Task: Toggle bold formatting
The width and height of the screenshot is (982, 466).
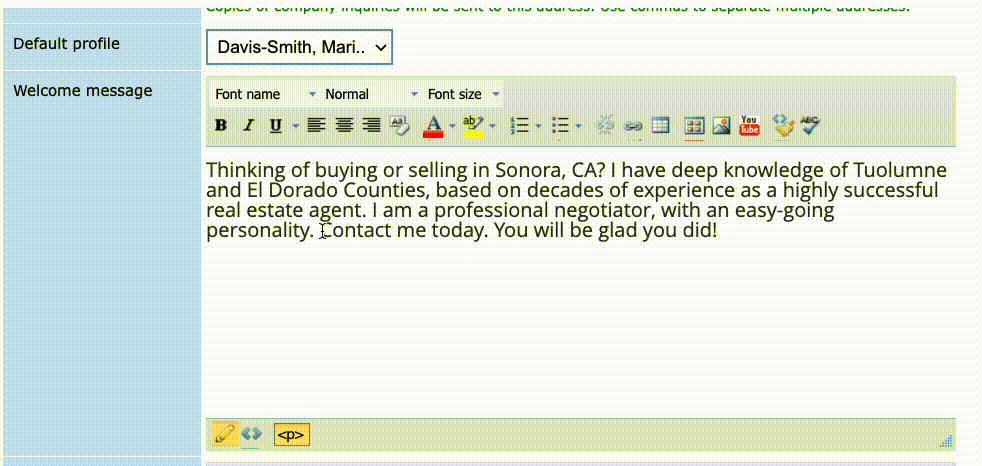Action: click(221, 126)
